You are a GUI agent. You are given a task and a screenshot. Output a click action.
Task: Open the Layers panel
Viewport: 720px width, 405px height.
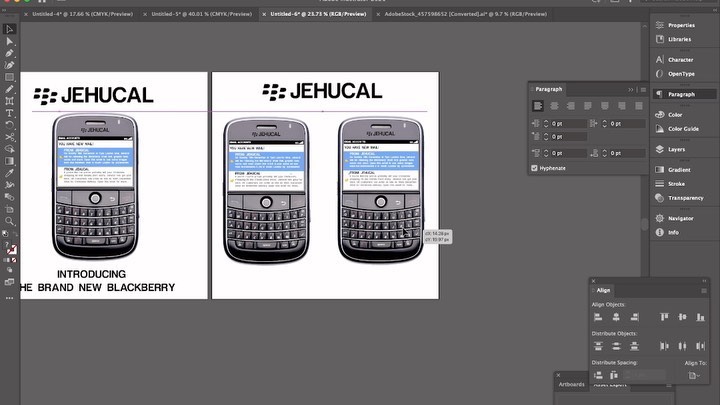[x=677, y=149]
